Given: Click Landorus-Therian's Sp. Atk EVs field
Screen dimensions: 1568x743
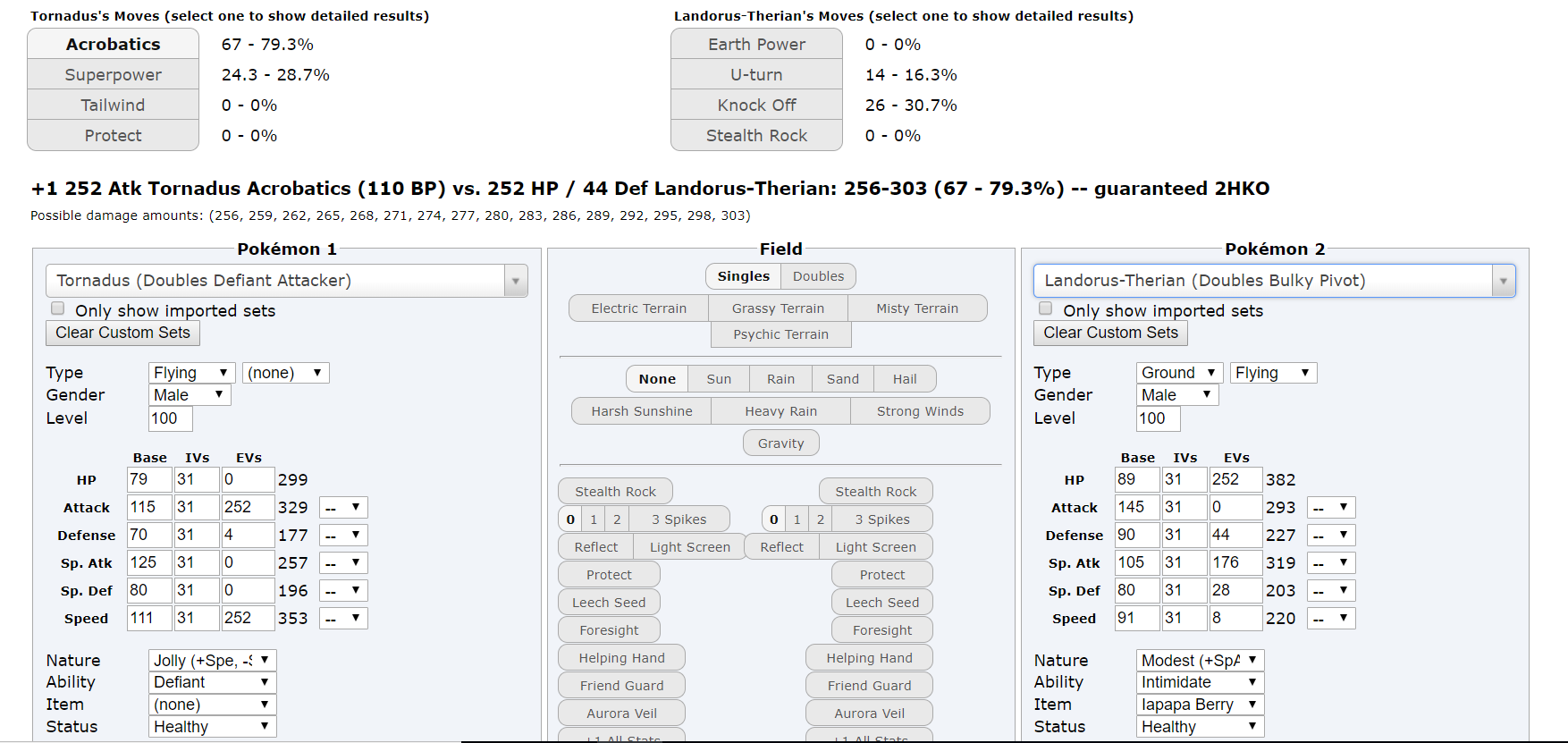Looking at the screenshot, I should [1235, 563].
